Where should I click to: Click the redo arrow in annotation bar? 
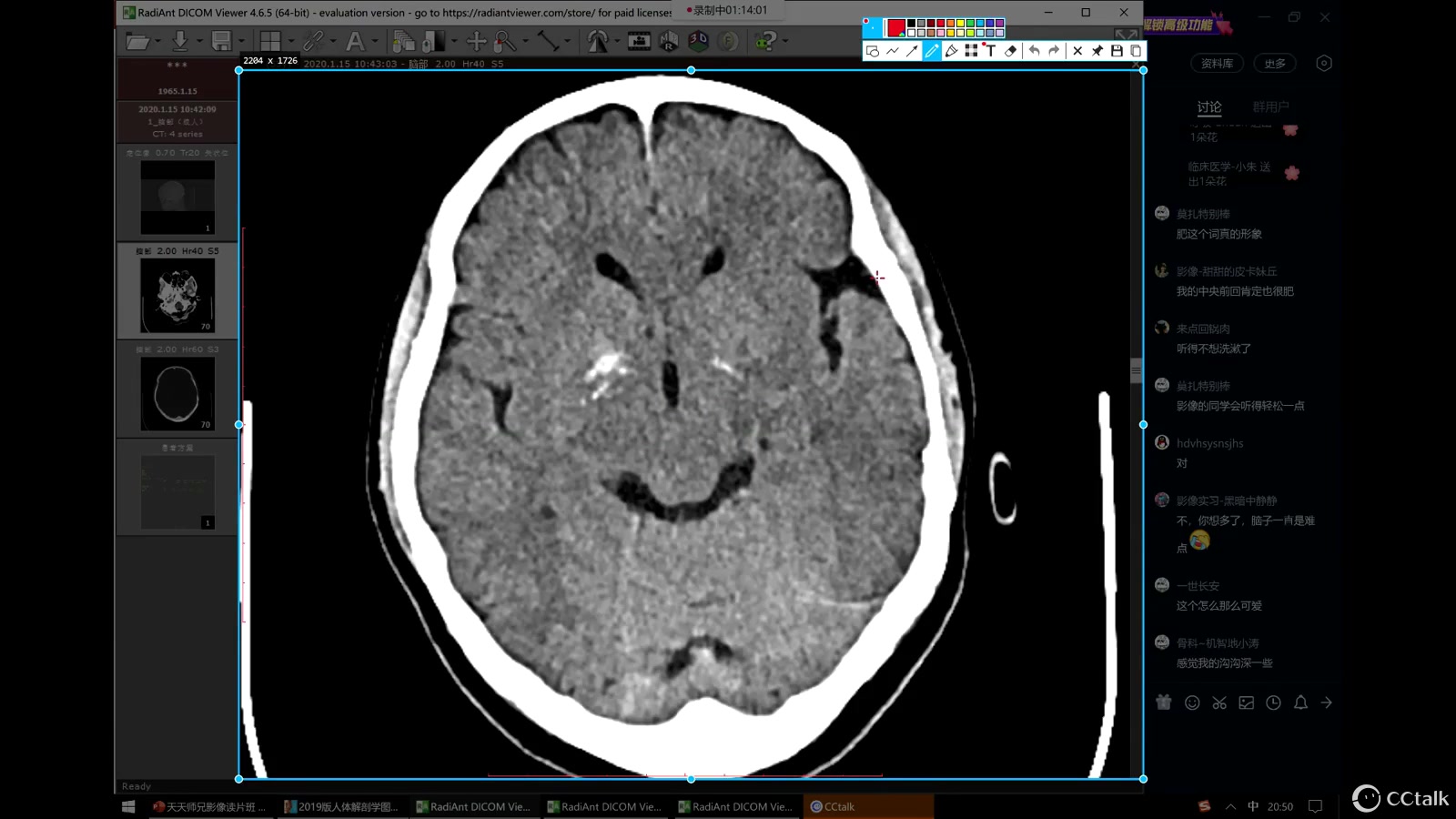1054,51
